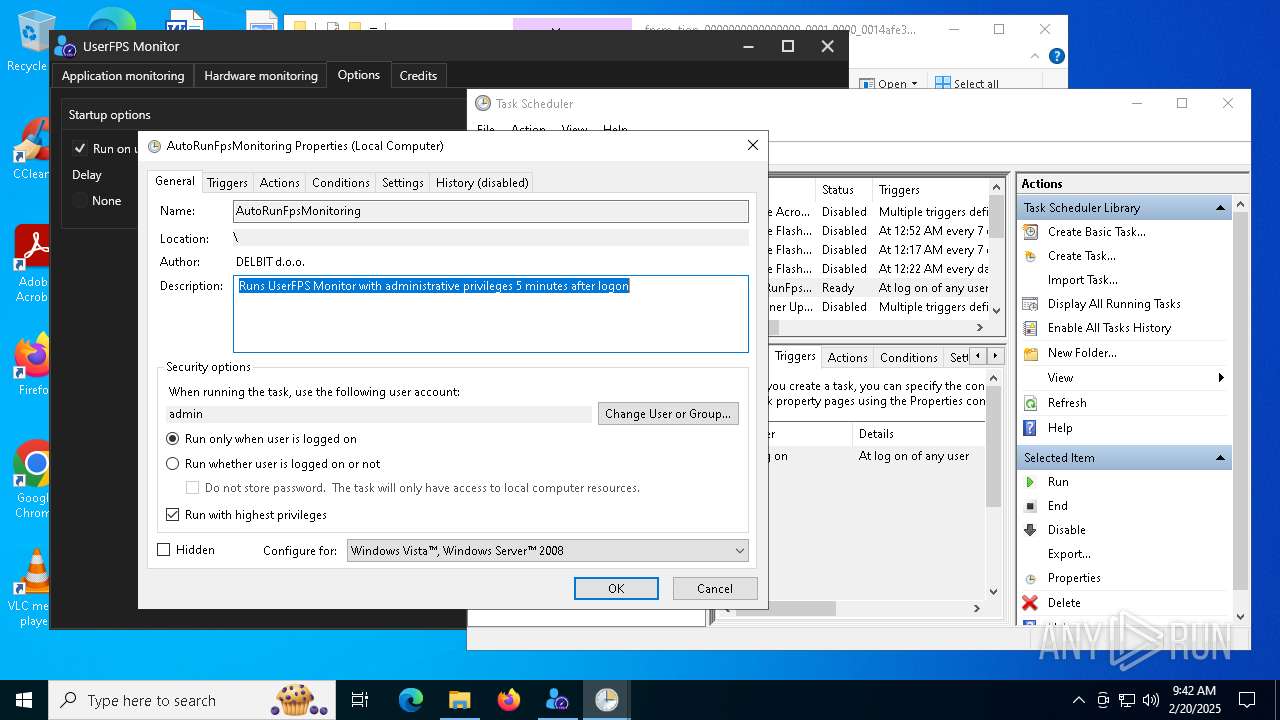Click the Disable down-arrow icon
Image resolution: width=1280 pixels, height=720 pixels.
pos(1030,530)
